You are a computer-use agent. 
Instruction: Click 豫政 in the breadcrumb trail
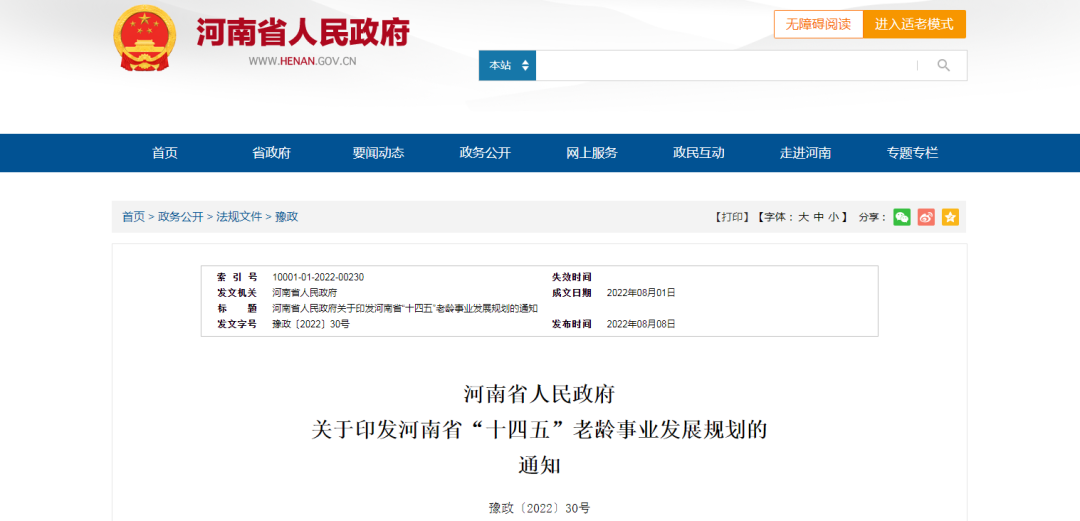point(287,217)
